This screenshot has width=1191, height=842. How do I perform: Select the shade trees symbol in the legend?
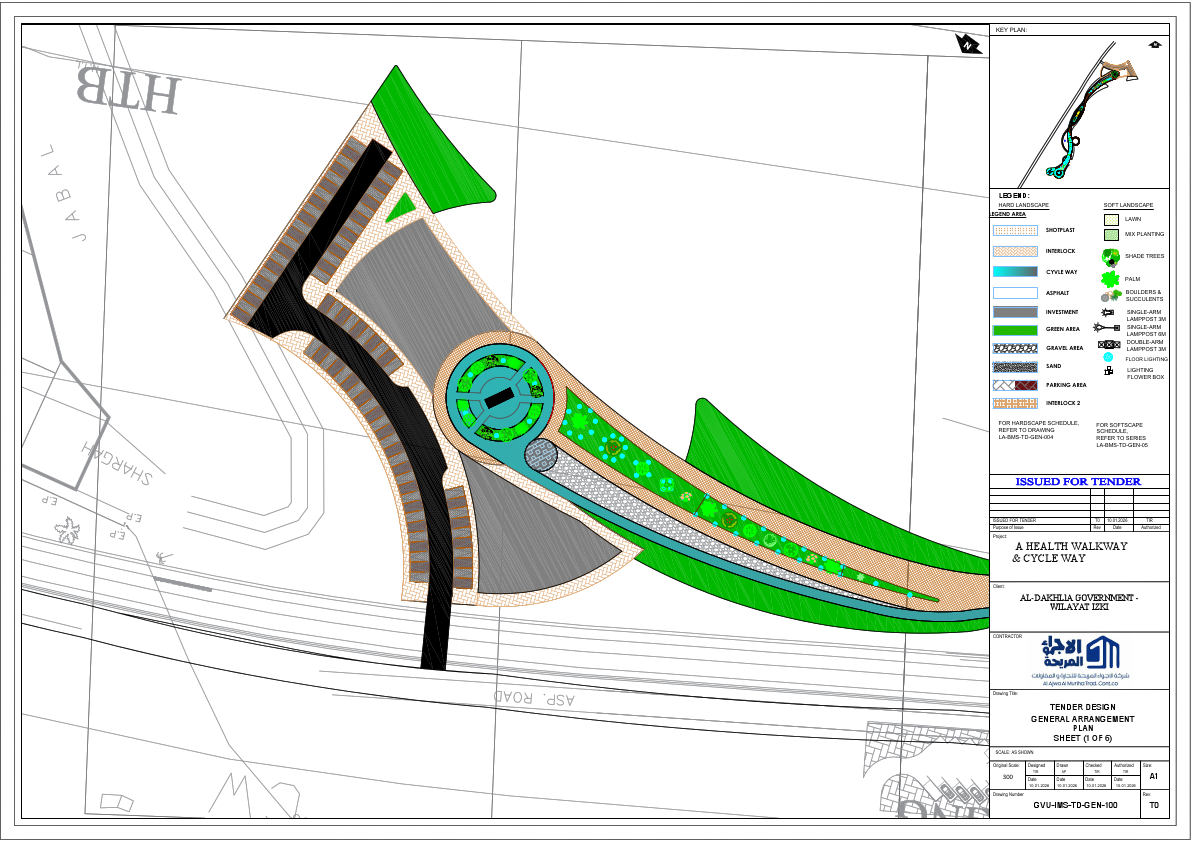pyautogui.click(x=1110, y=257)
